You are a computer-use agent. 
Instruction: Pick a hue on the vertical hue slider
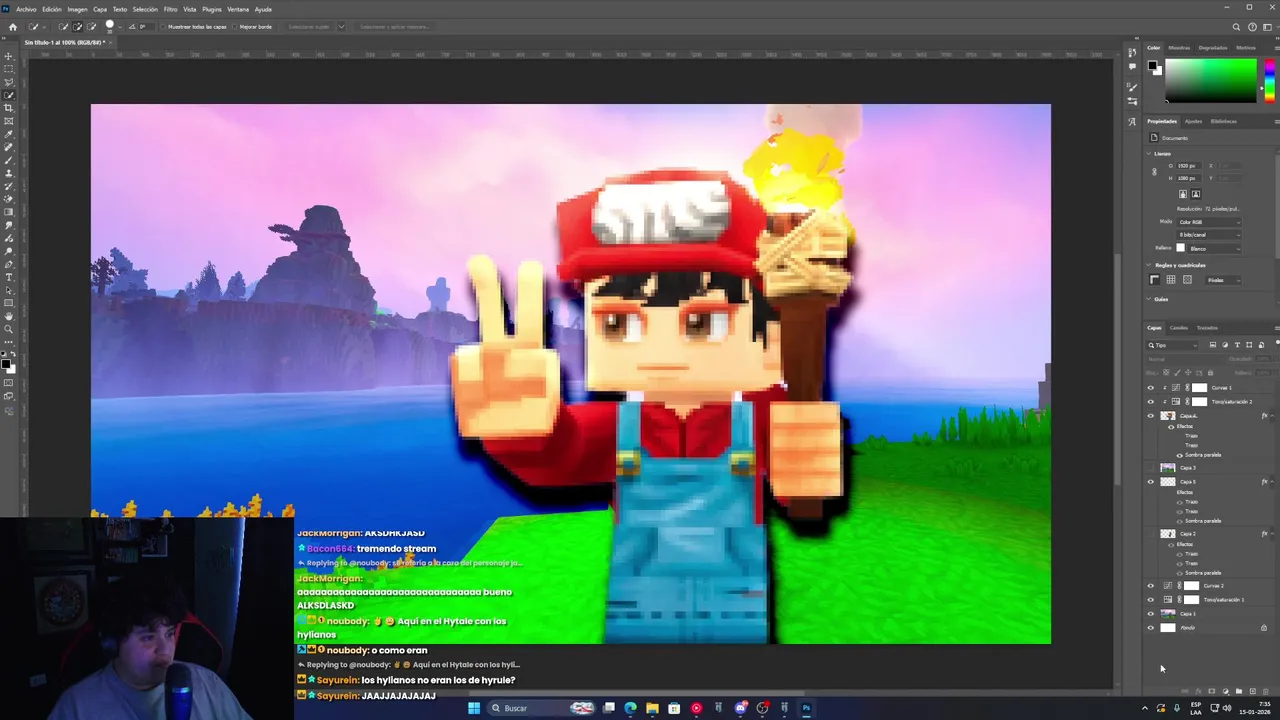pos(1270,80)
